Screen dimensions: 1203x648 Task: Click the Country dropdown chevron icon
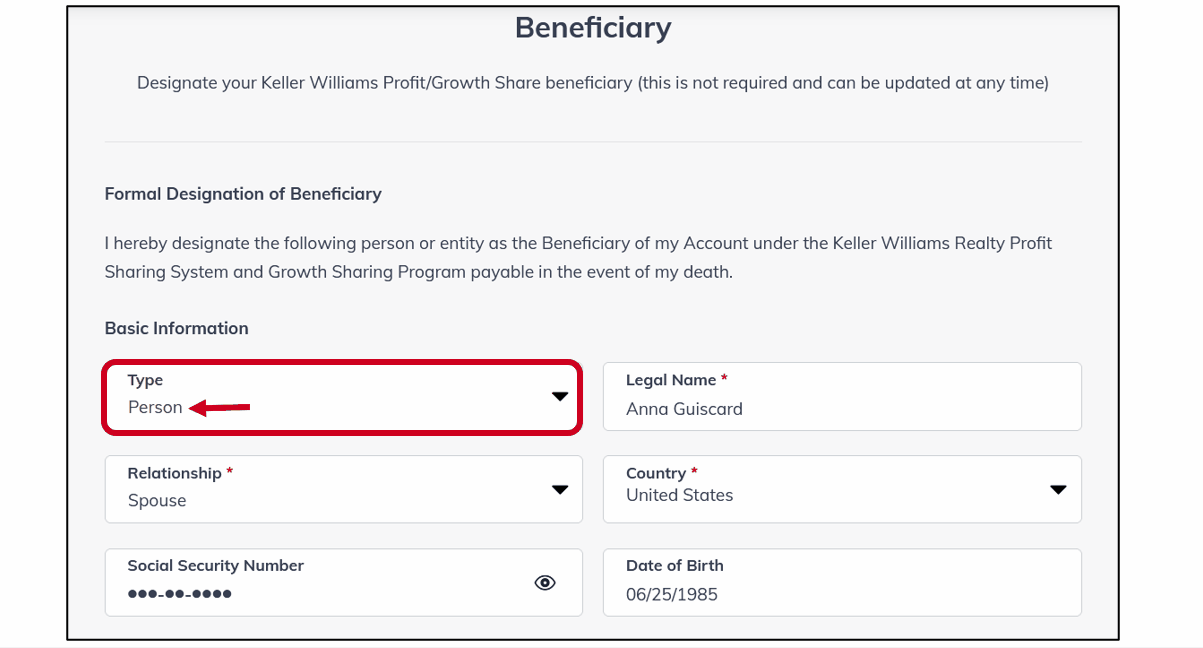click(1059, 489)
